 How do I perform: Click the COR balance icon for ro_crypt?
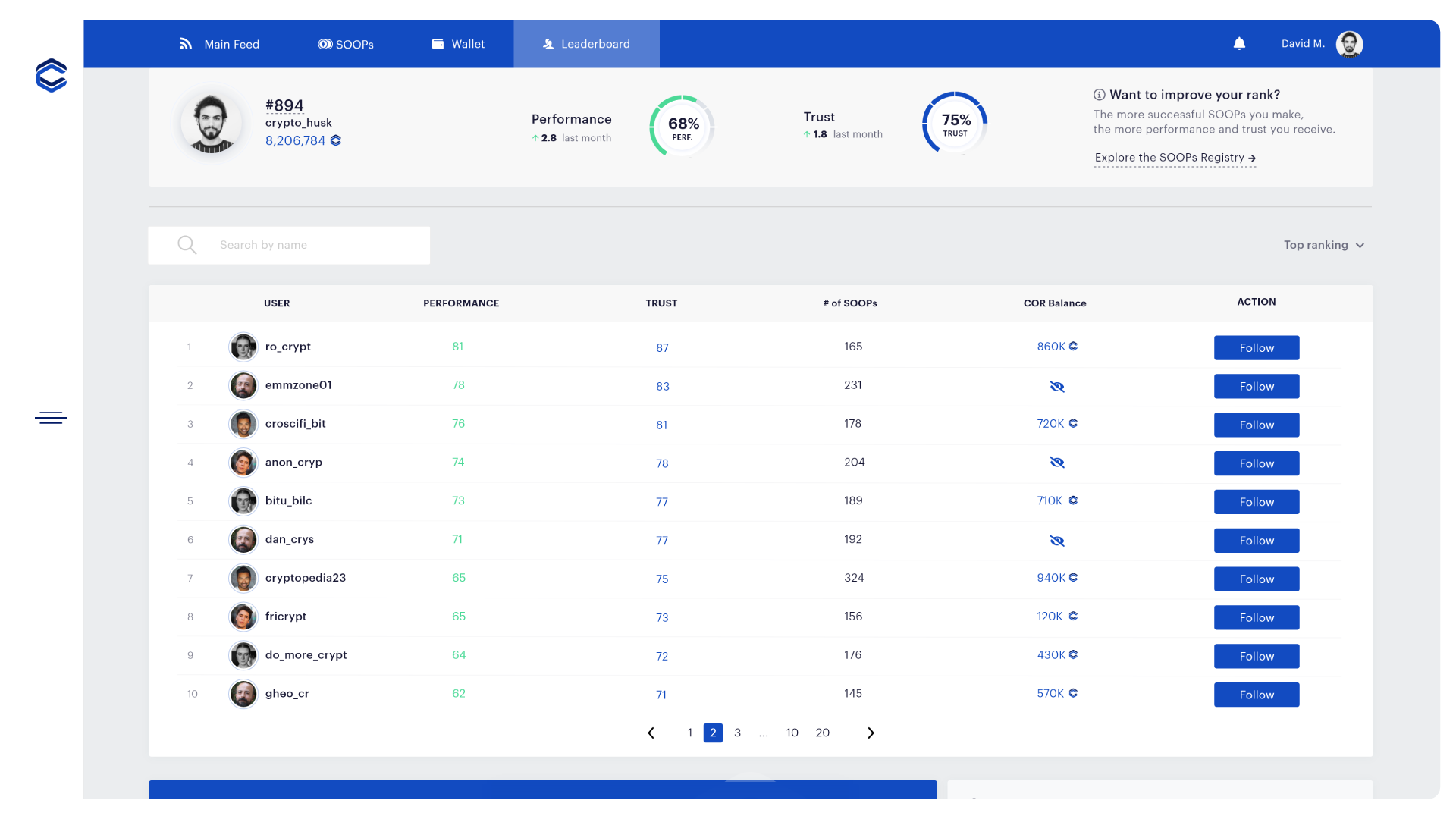(1073, 346)
